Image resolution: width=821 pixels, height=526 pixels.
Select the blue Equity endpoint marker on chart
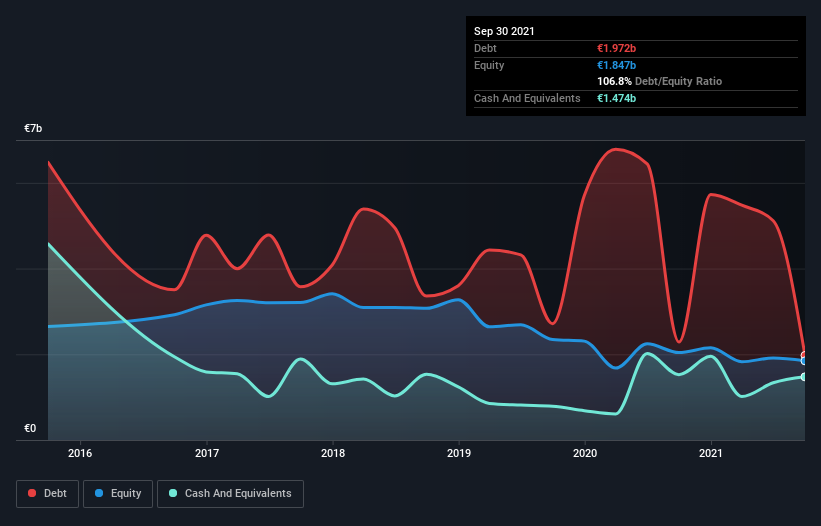point(804,361)
